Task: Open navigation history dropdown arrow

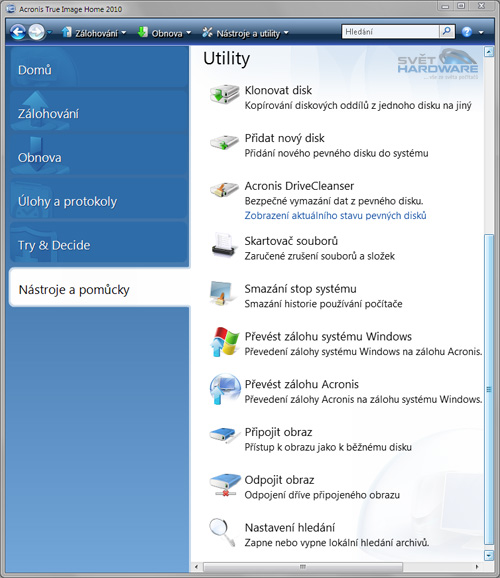Action: 50,33
